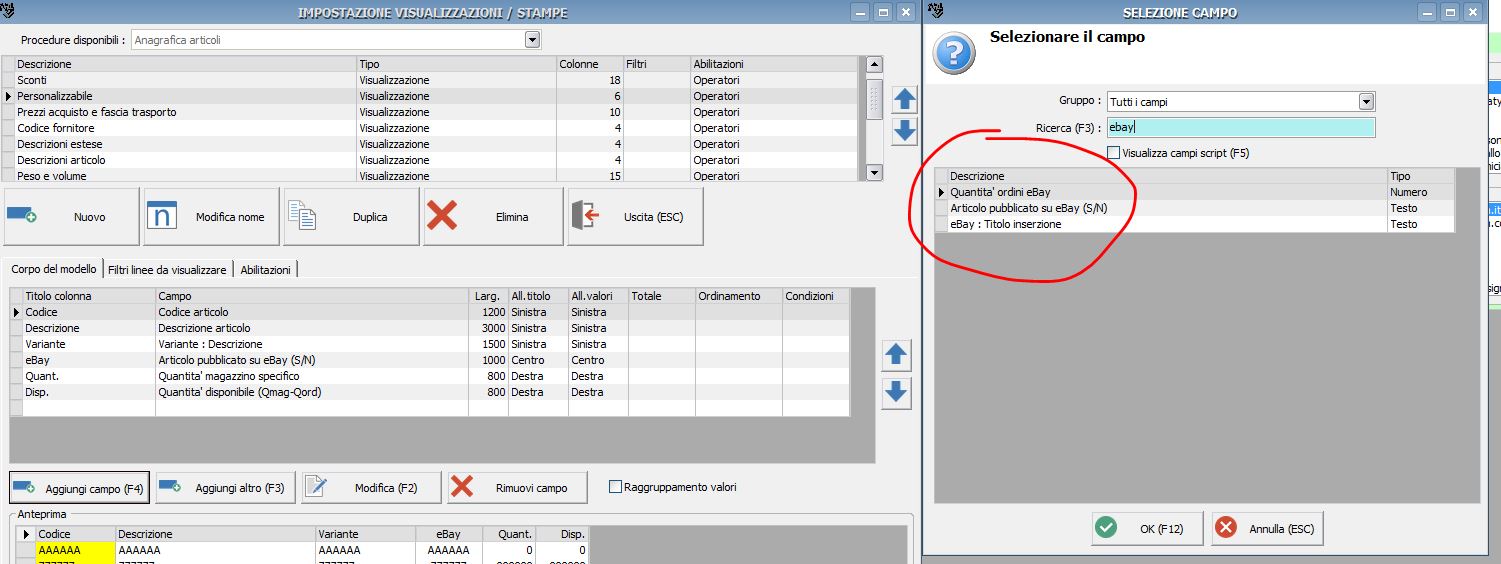This screenshot has width=1501, height=564.
Task: Click Aggiungi altro (F3) button
Action: (226, 488)
